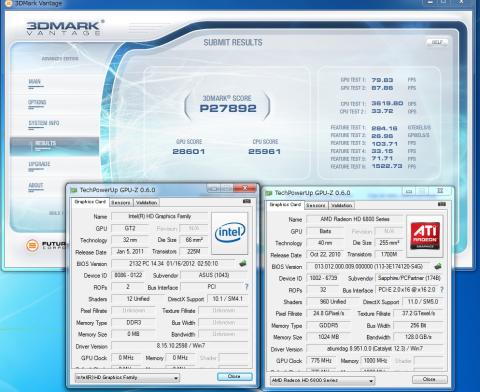Click the CPU Test 1 result 3619.80

pyautogui.click(x=387, y=103)
